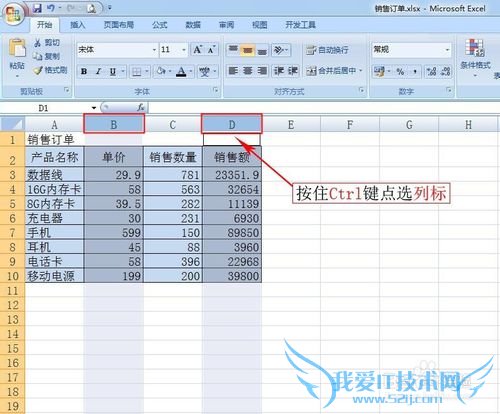Decrease font size with the small A
Image resolution: width=500 pixels, height=414 pixels.
(x=211, y=50)
